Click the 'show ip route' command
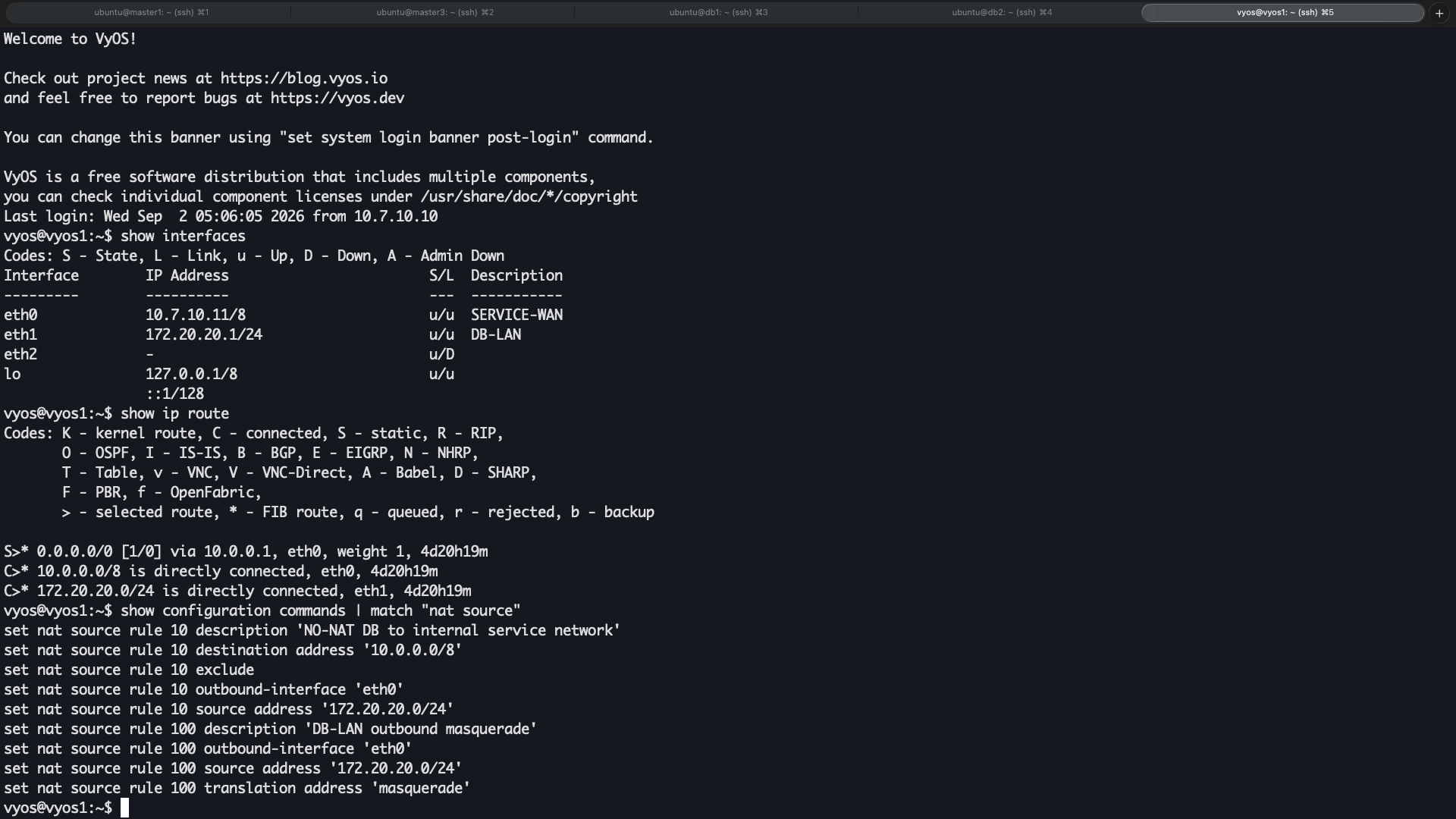 tap(174, 413)
